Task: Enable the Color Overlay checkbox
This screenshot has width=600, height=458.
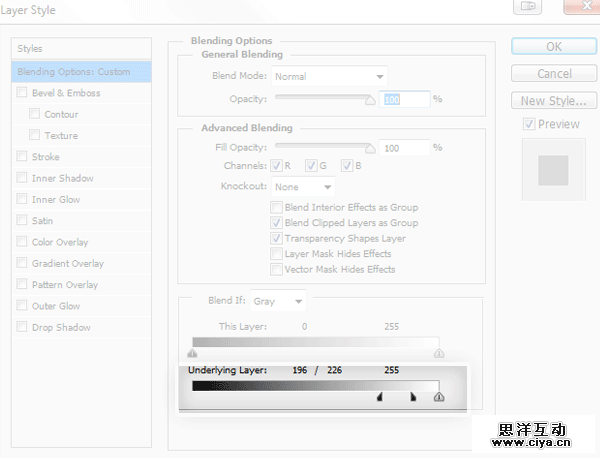Action: pos(22,242)
